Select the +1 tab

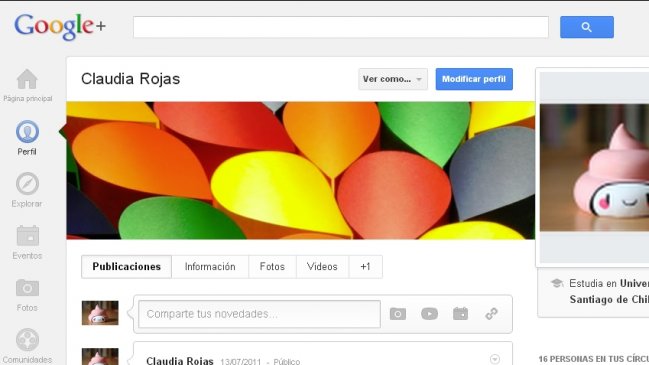pos(365,267)
